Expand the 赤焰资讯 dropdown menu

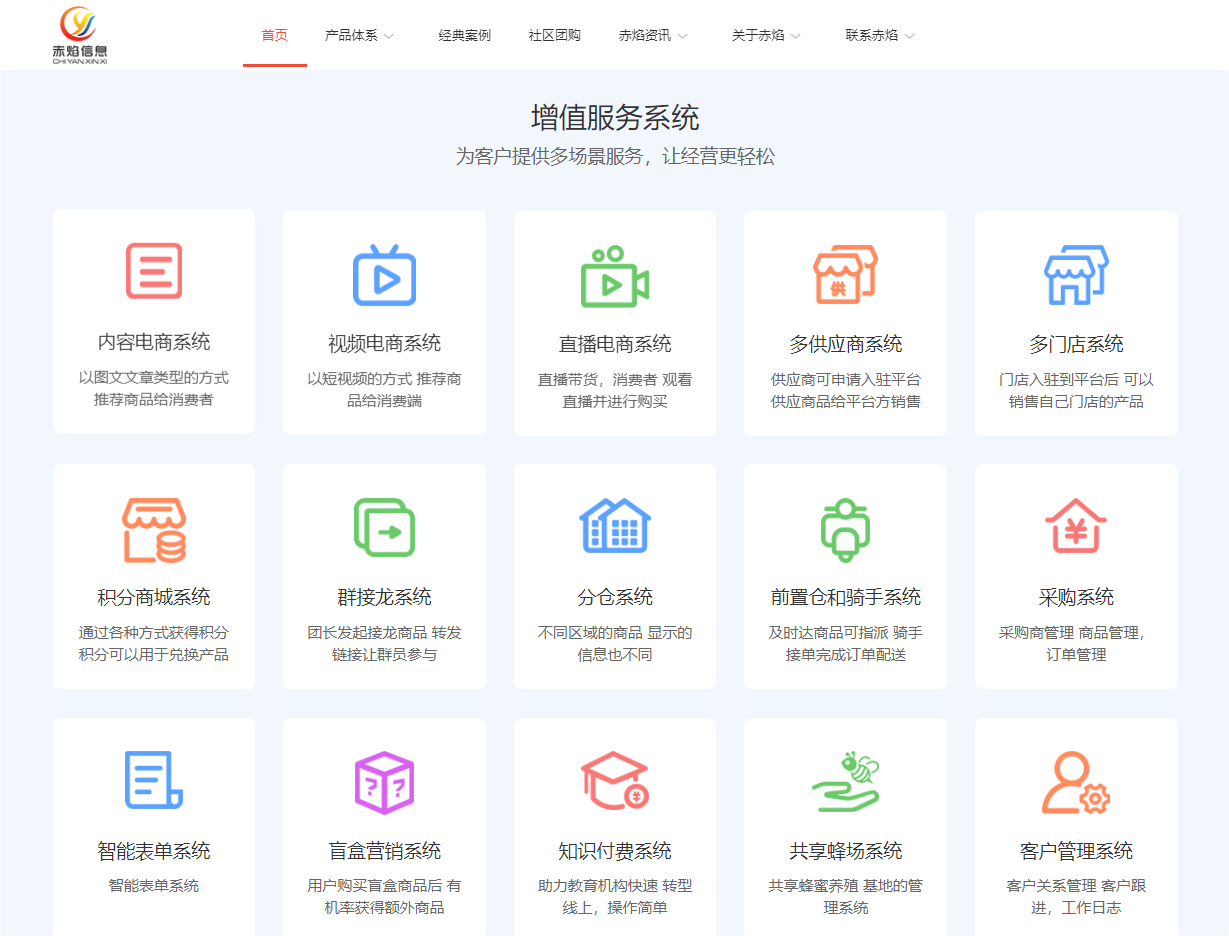[x=652, y=36]
